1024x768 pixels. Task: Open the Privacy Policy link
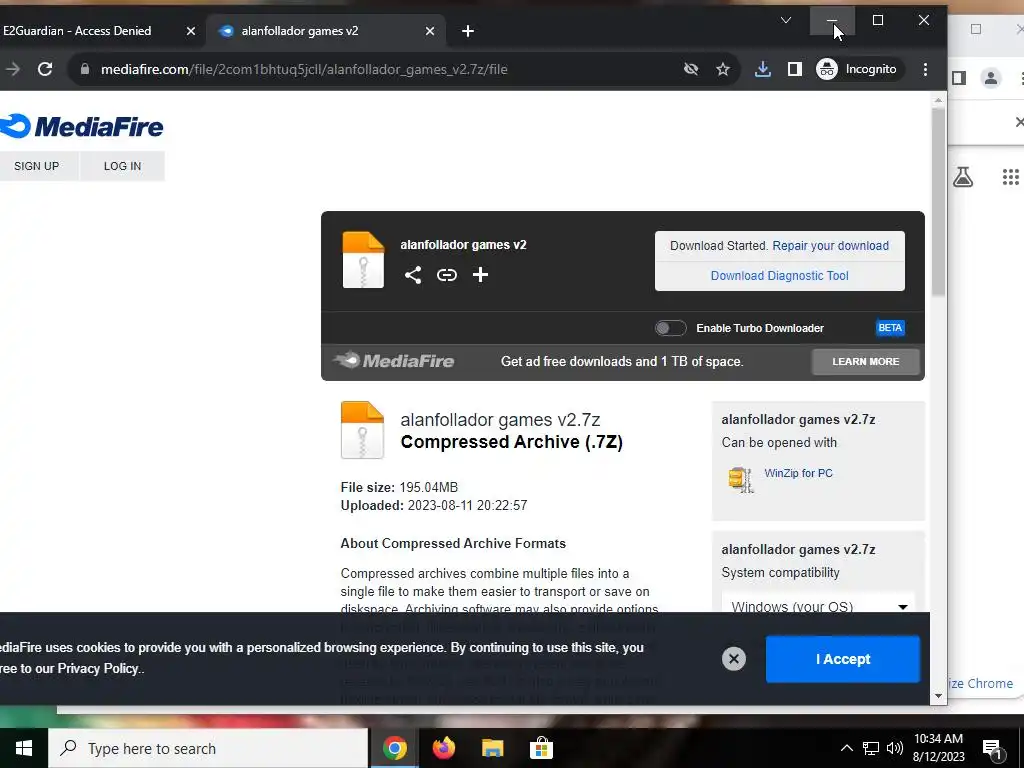(x=98, y=669)
